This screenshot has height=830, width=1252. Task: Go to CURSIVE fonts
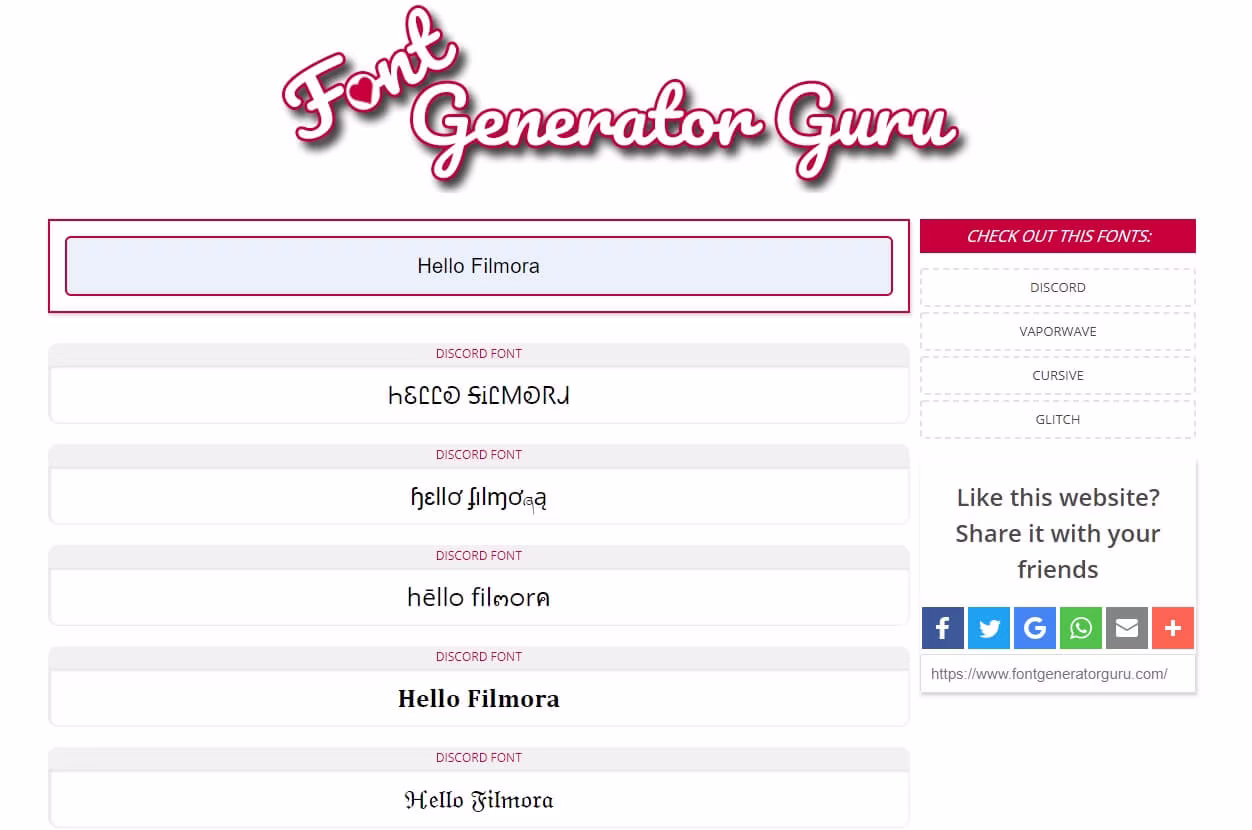[1057, 375]
